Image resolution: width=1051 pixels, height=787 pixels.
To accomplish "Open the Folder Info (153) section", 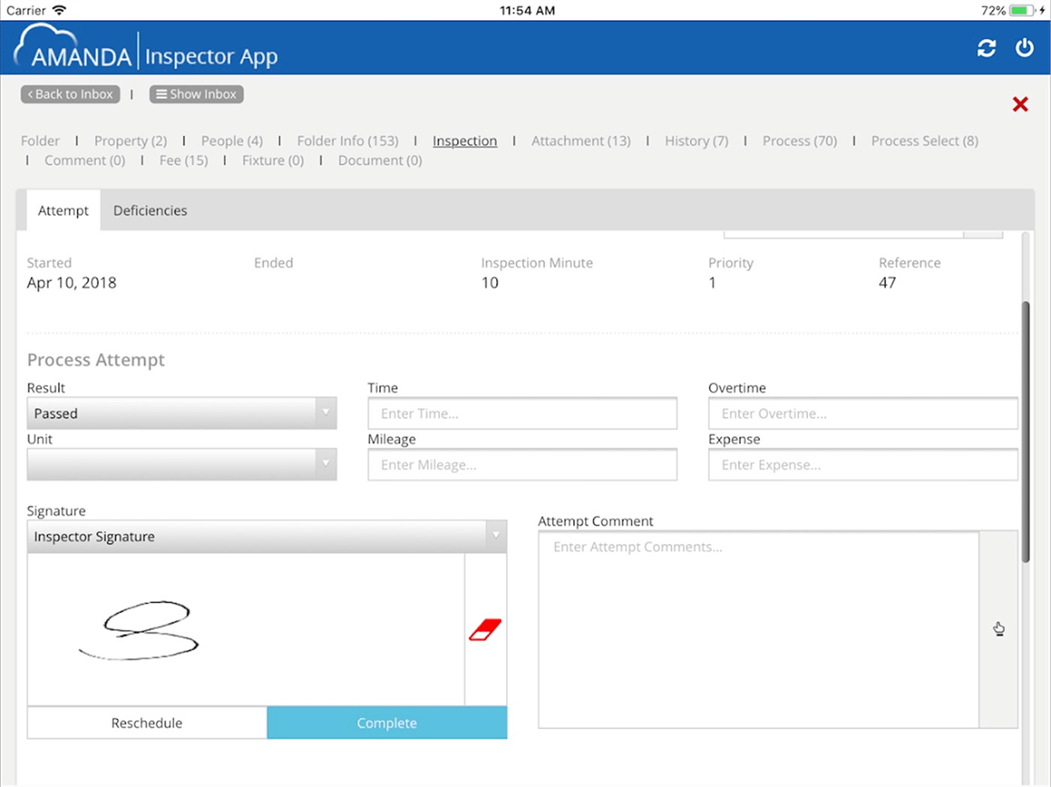I will coord(347,140).
